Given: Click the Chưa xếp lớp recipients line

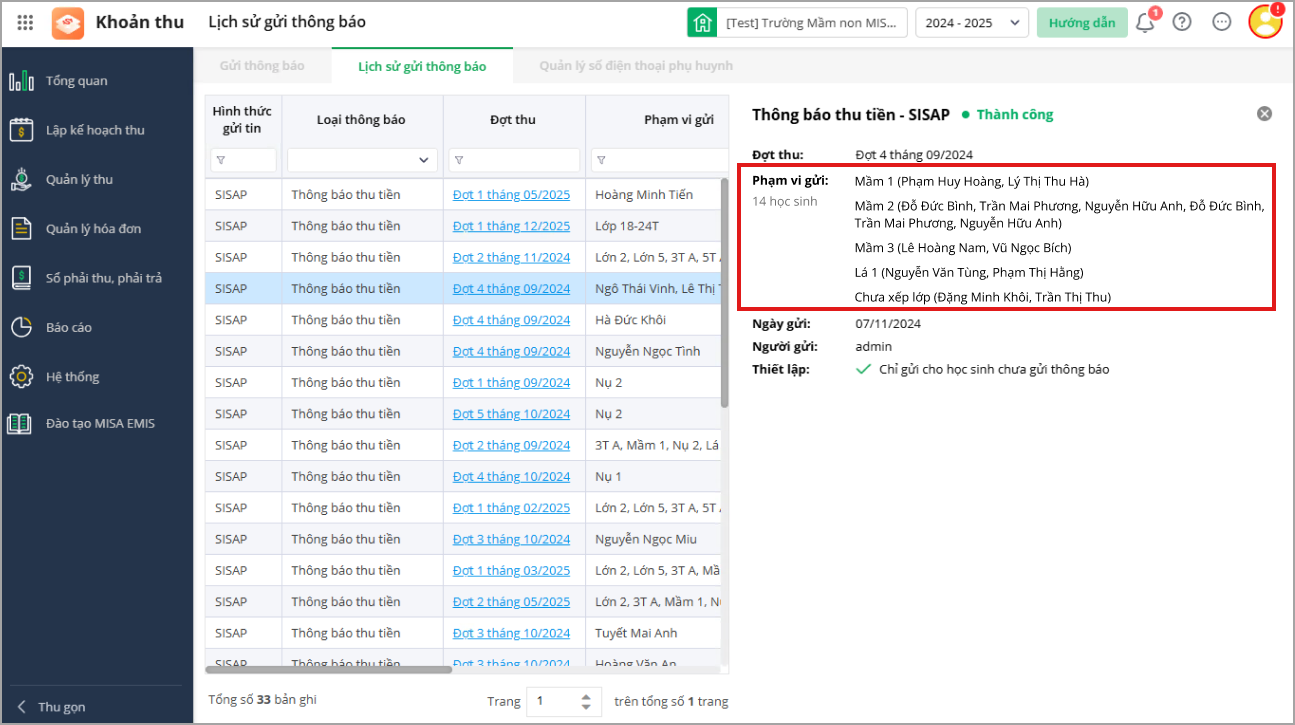Looking at the screenshot, I should (982, 297).
